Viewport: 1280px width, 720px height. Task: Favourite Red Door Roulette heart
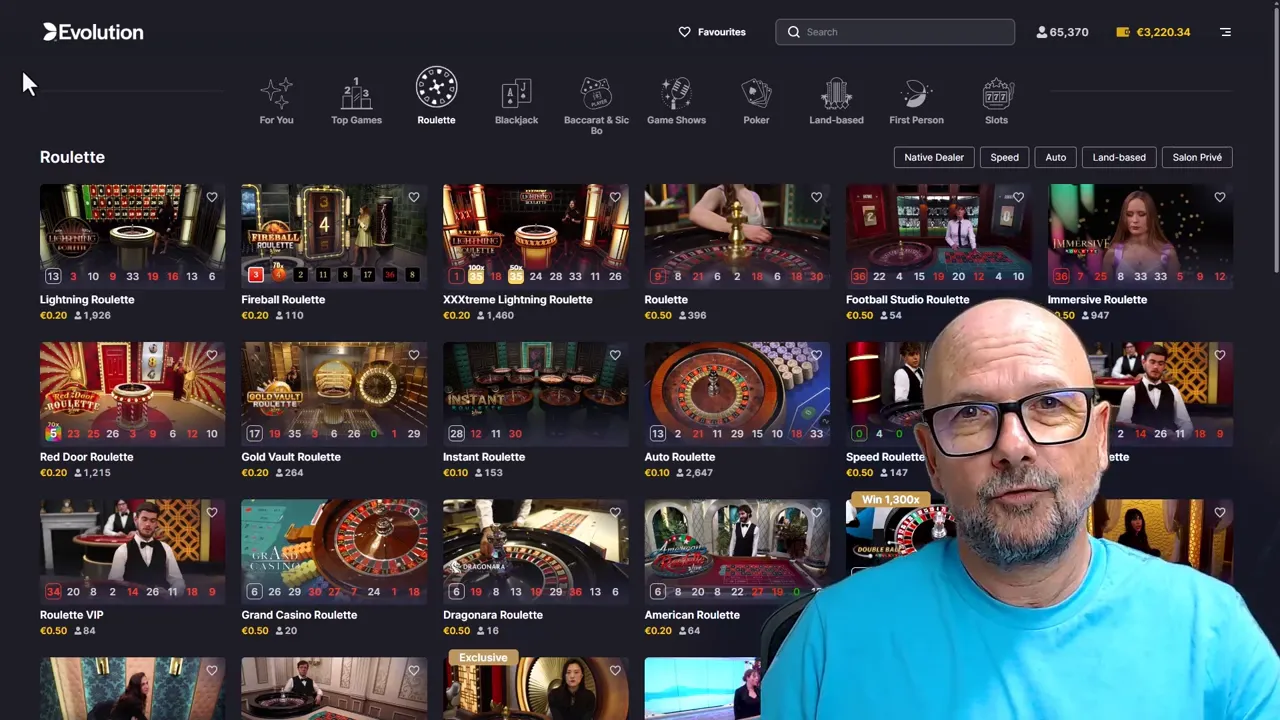[212, 355]
